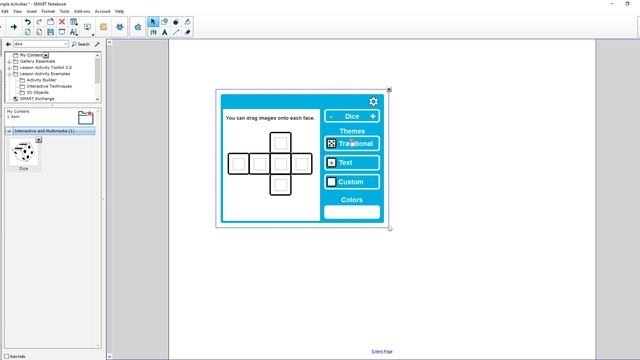
Task: Click the top face of dice net
Action: [x=280, y=143]
